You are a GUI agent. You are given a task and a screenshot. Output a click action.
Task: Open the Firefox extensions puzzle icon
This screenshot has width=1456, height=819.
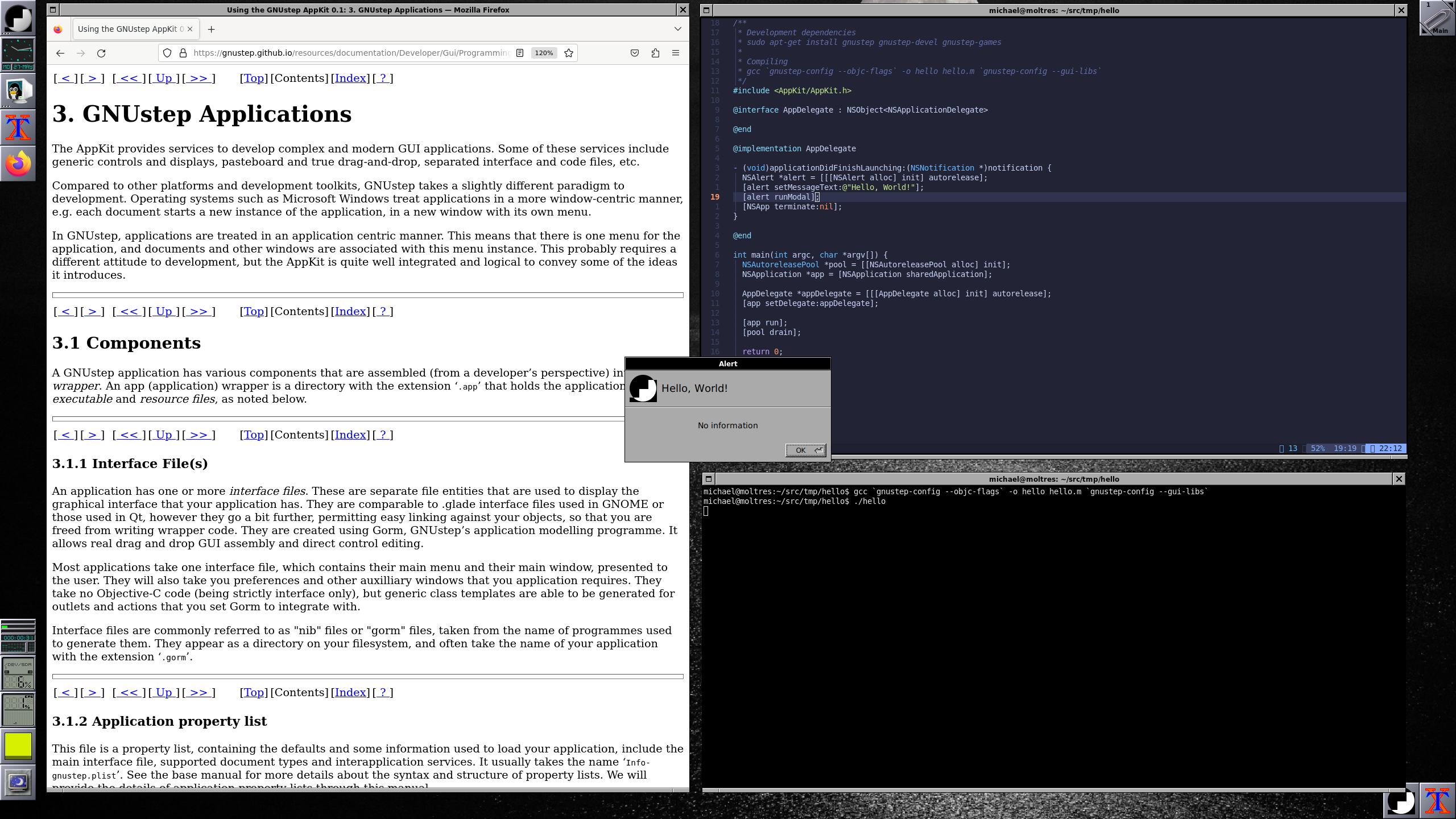pyautogui.click(x=655, y=53)
